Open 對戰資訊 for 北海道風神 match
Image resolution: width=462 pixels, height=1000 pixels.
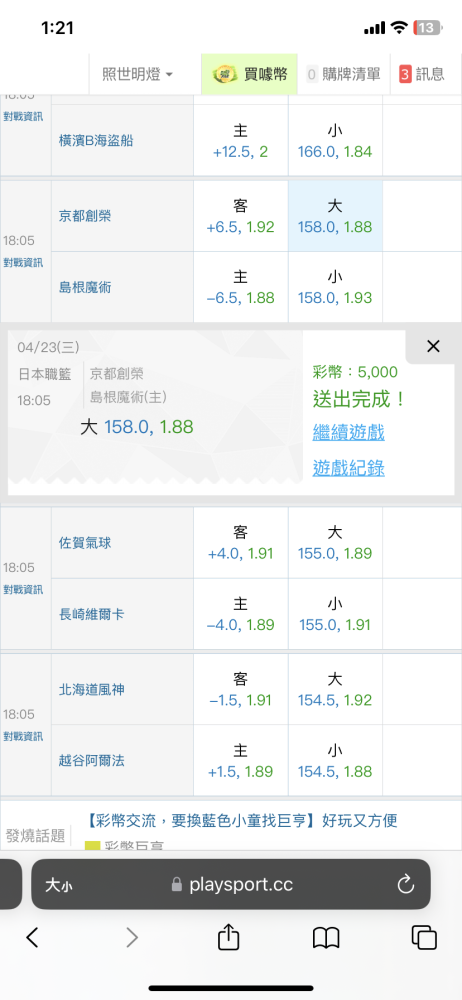23,737
